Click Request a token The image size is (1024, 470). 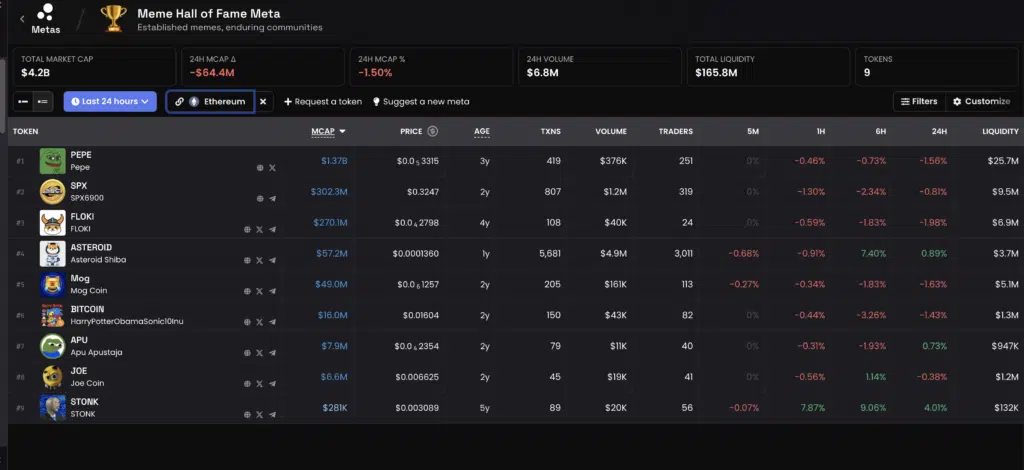point(323,102)
